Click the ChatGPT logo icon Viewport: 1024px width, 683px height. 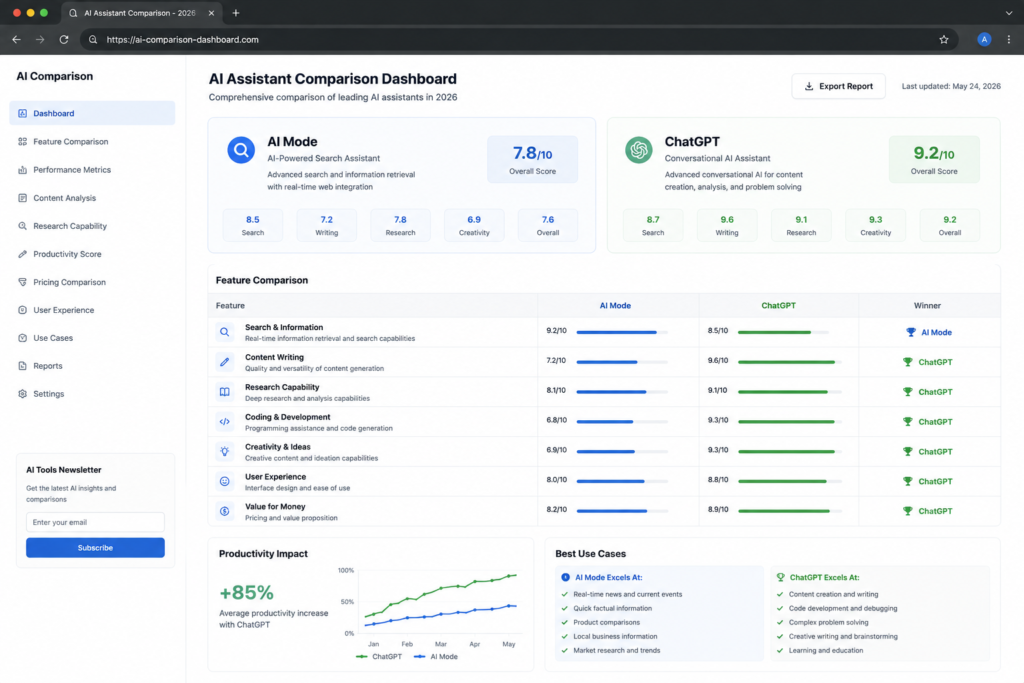pyautogui.click(x=638, y=150)
